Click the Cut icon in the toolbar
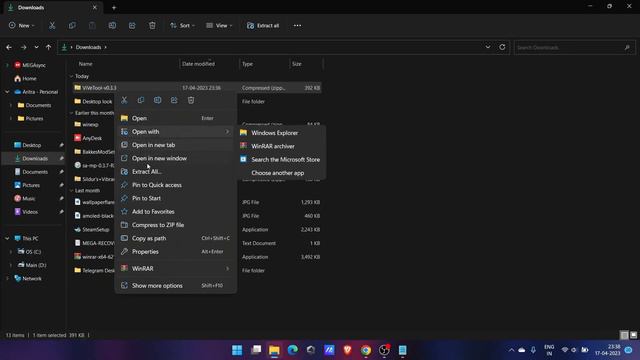640x360 pixels. [x=52, y=25]
